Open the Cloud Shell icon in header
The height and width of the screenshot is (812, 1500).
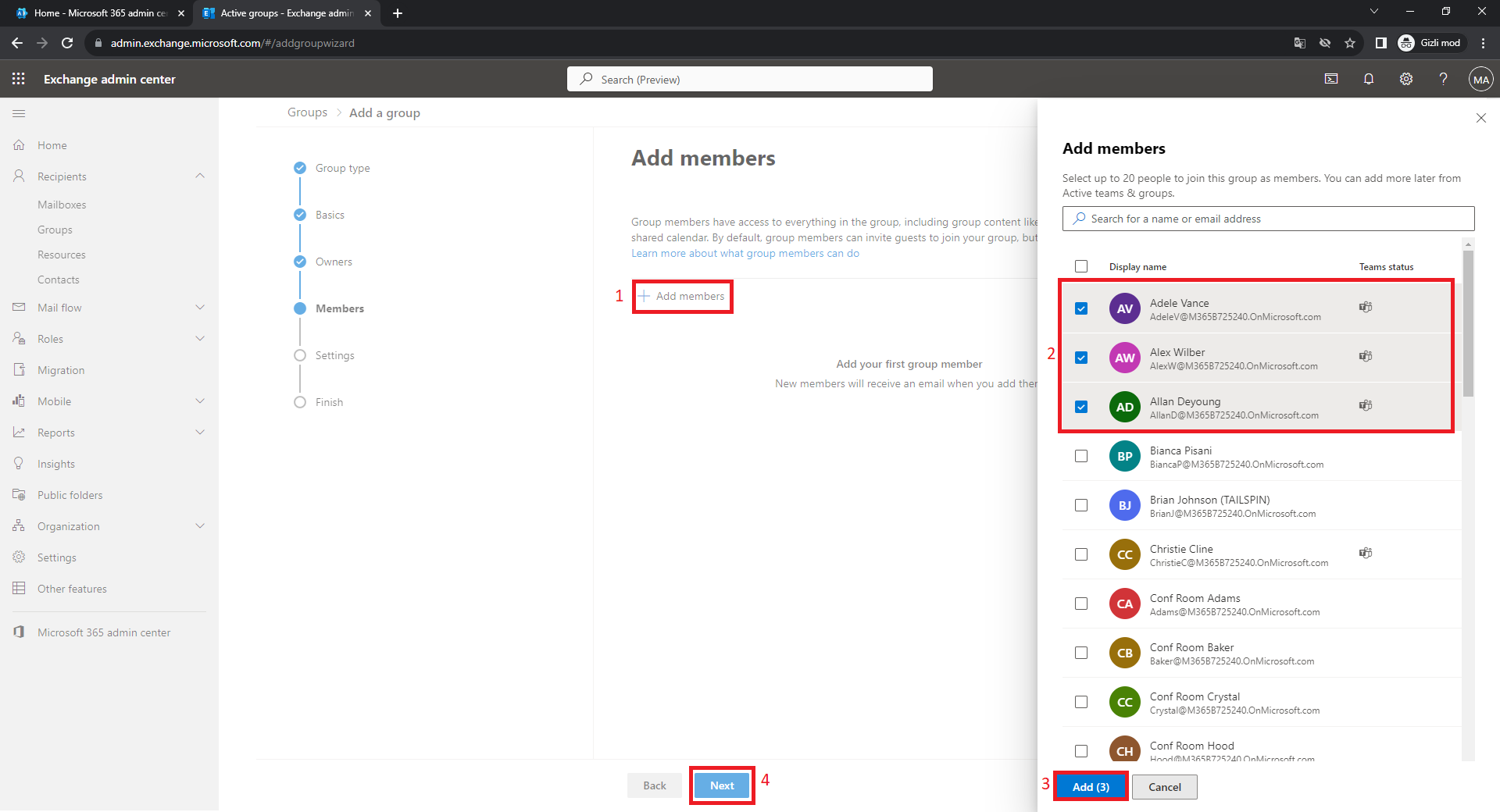coord(1331,79)
